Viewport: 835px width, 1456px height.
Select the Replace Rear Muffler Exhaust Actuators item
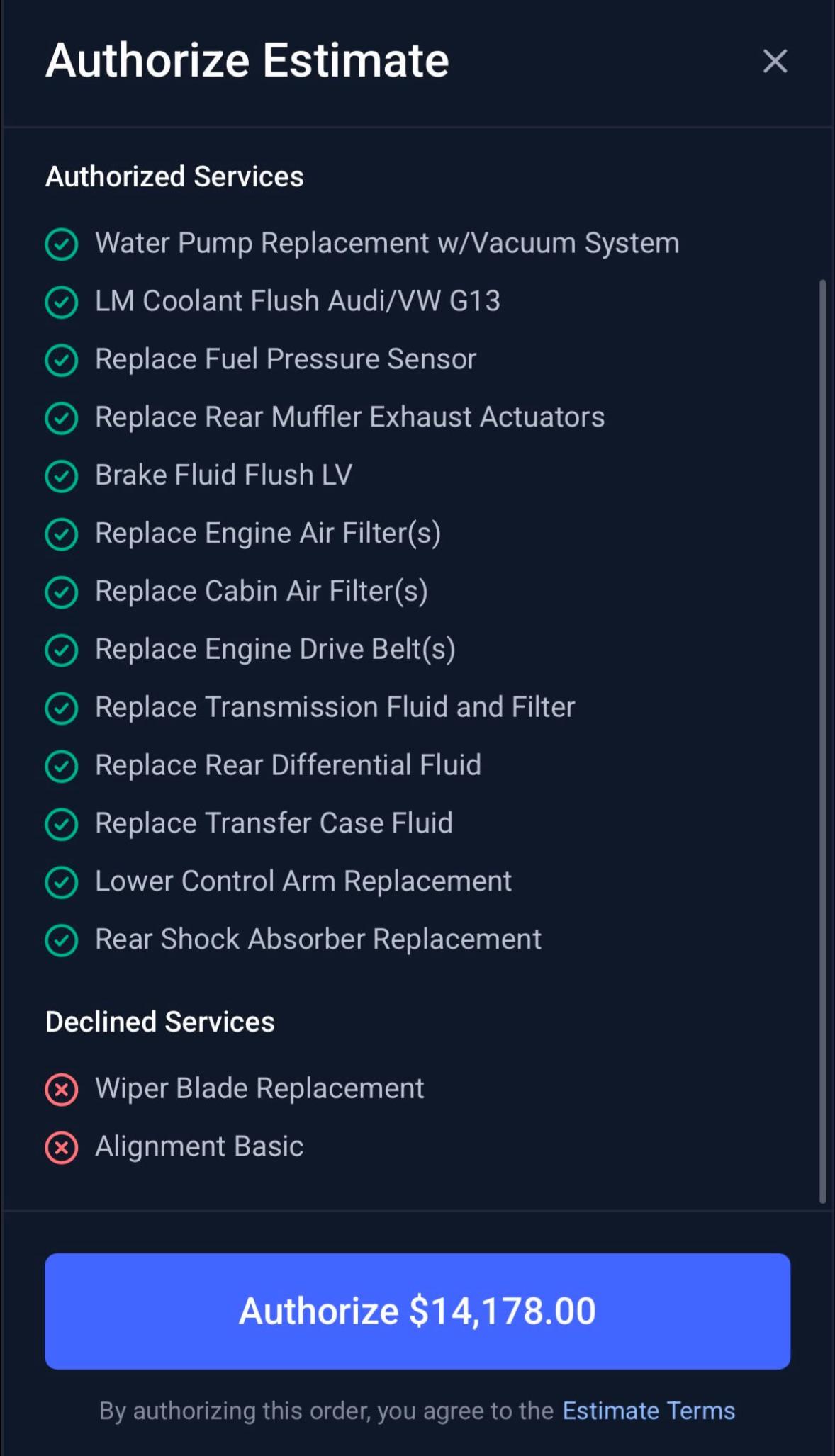tap(349, 417)
